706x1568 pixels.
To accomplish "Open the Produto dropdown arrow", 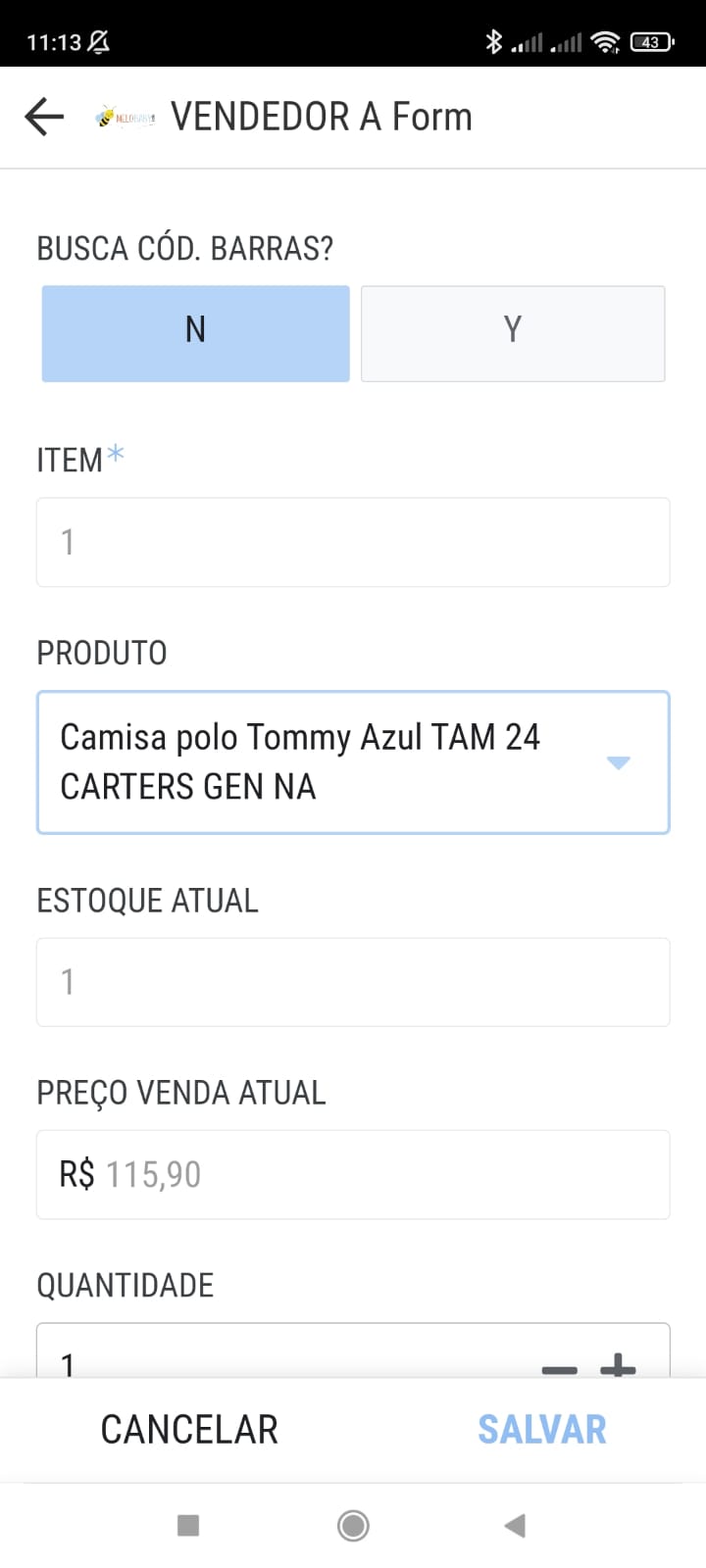I will tap(618, 762).
